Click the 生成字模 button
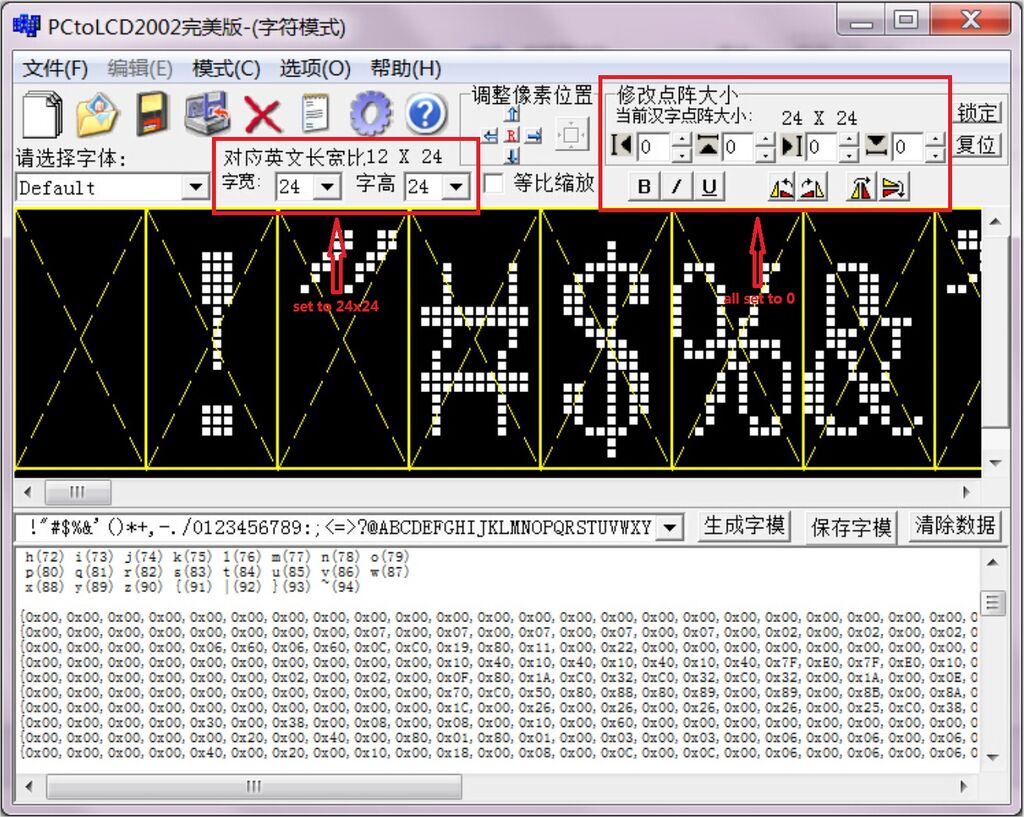The height and width of the screenshot is (817, 1024). pyautogui.click(x=744, y=526)
